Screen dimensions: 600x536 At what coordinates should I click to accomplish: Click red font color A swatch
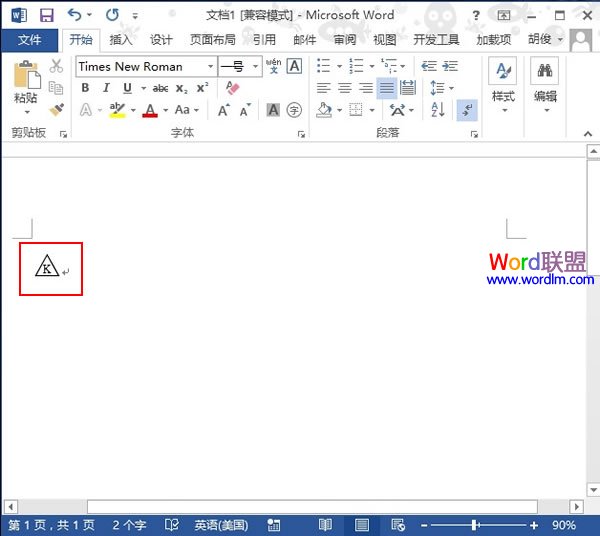[150, 111]
